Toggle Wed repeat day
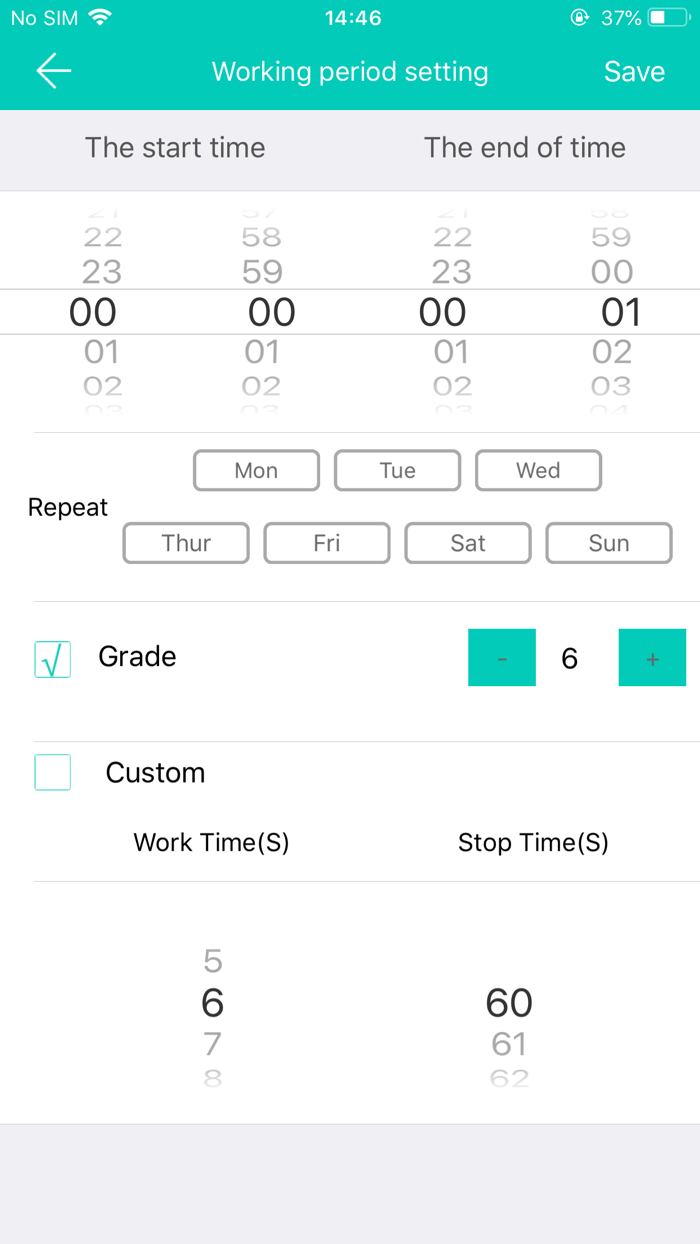This screenshot has width=700, height=1244. [x=538, y=470]
